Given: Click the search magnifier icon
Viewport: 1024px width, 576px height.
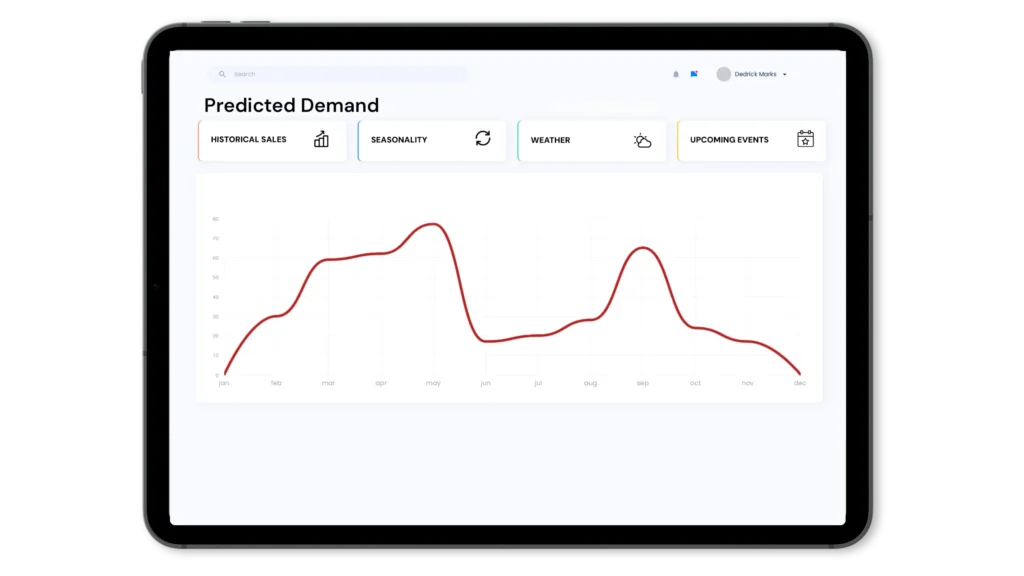Looking at the screenshot, I should 221,73.
